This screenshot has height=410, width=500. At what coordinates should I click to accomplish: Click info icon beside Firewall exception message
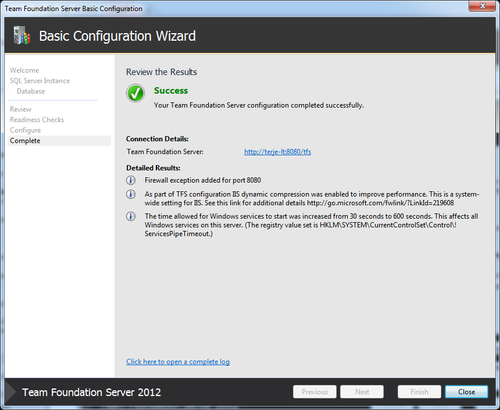click(x=131, y=180)
